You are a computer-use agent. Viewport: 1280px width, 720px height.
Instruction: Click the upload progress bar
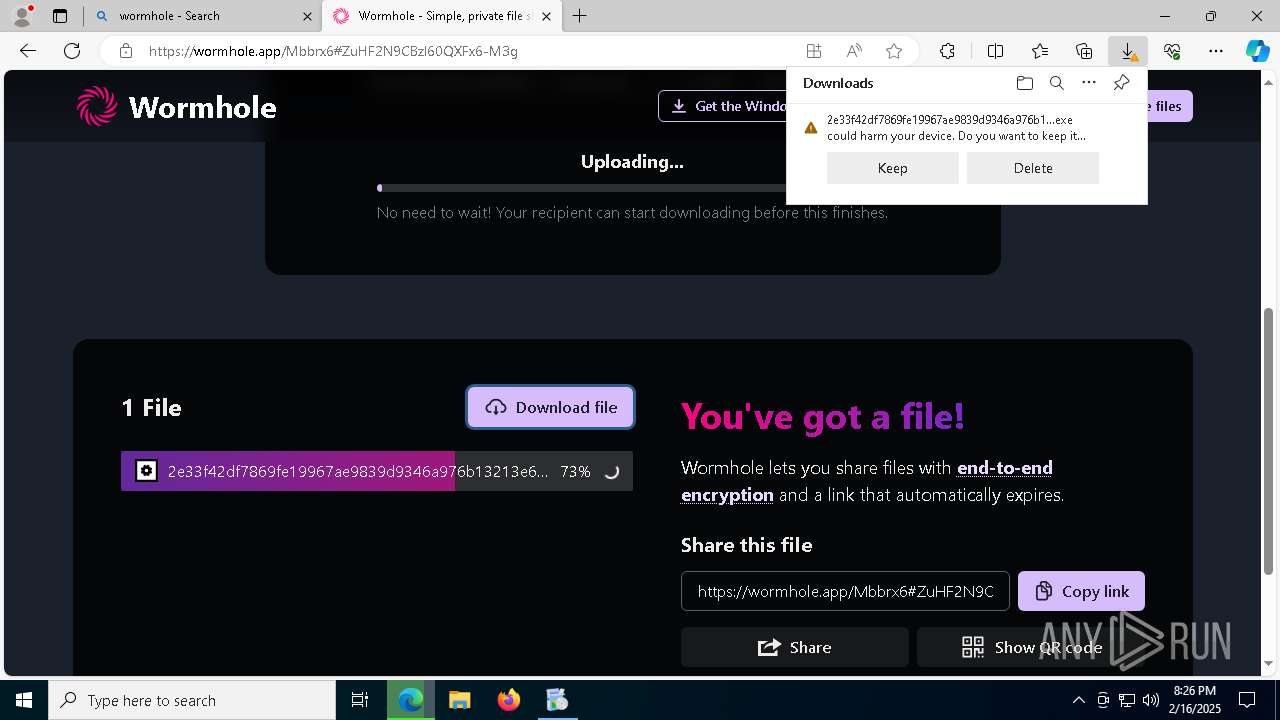[x=580, y=188]
